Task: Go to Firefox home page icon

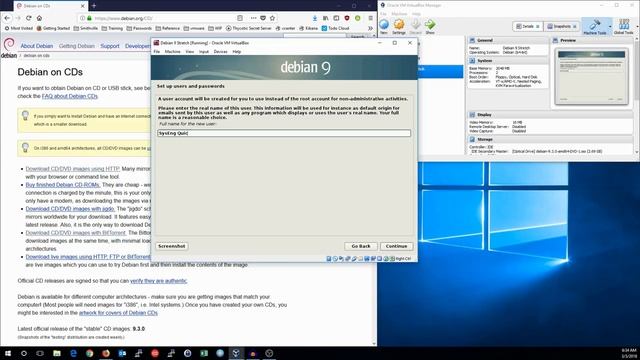Action: [39, 18]
